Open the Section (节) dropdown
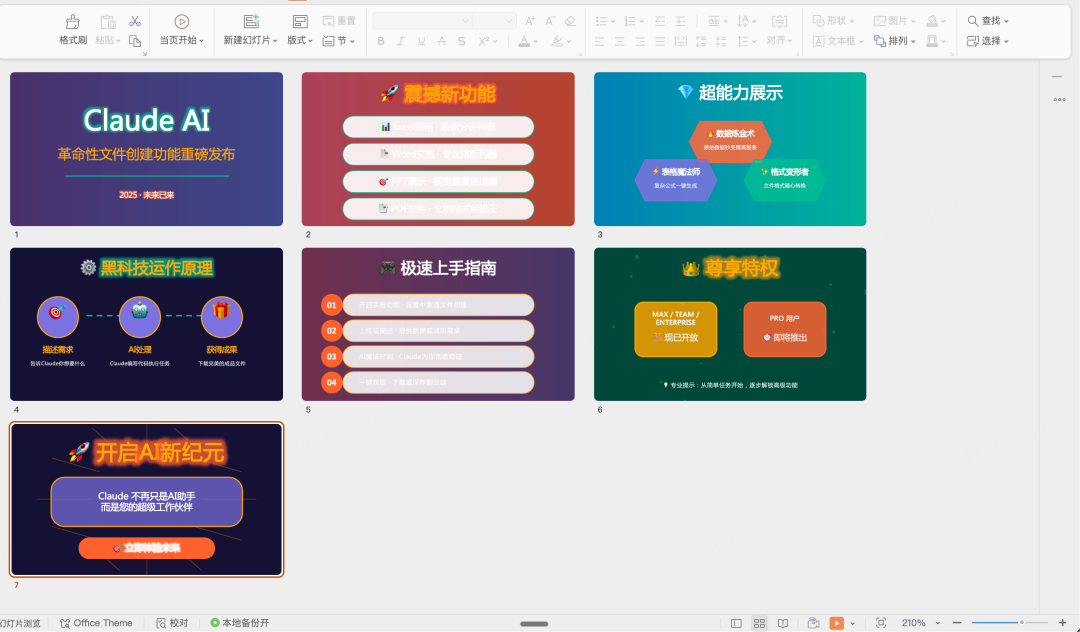 [339, 41]
